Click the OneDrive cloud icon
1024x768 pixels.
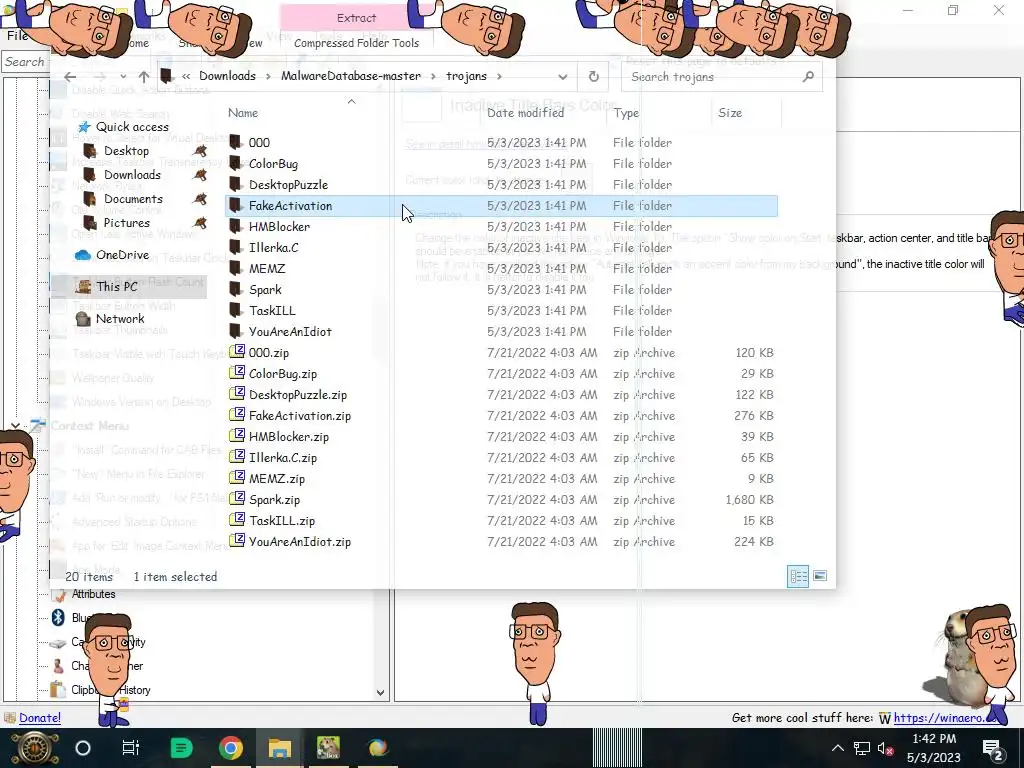click(83, 255)
